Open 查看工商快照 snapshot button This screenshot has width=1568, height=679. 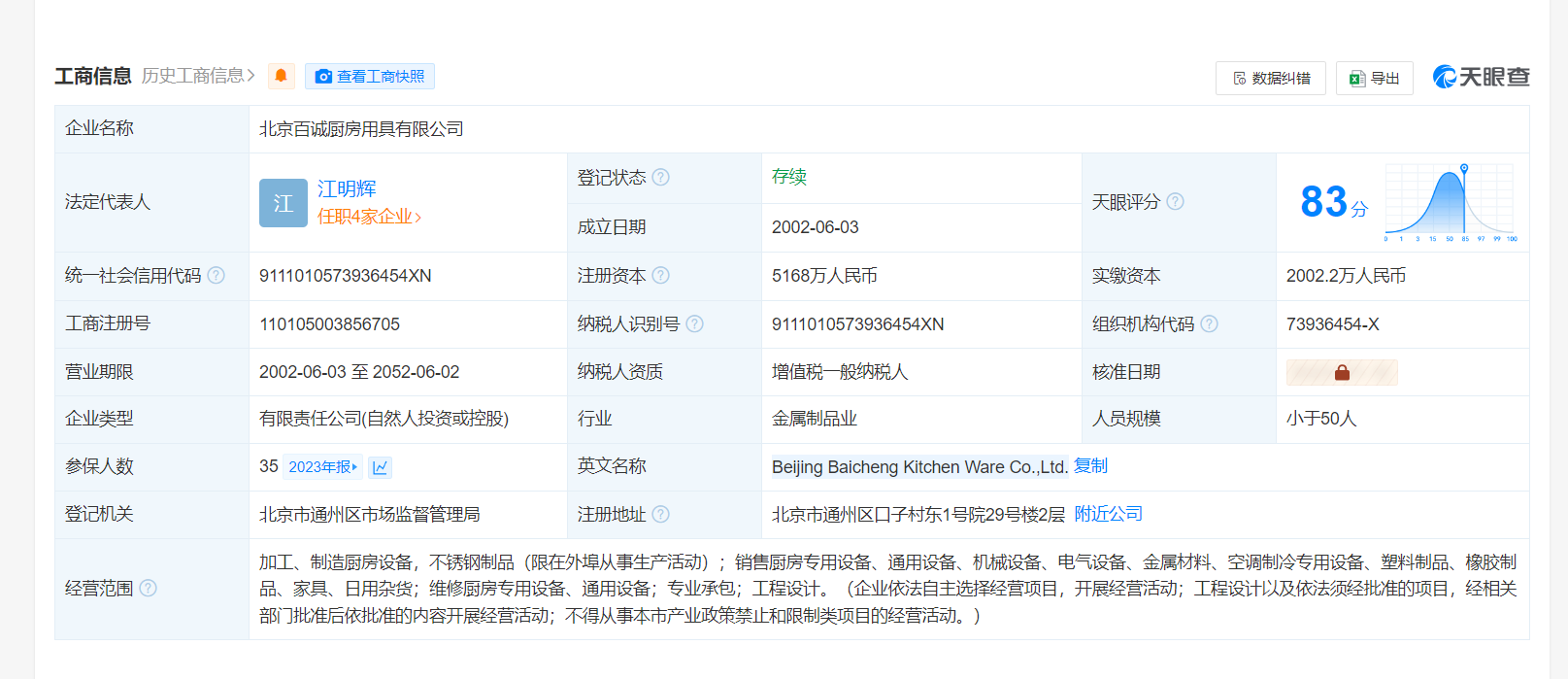370,77
